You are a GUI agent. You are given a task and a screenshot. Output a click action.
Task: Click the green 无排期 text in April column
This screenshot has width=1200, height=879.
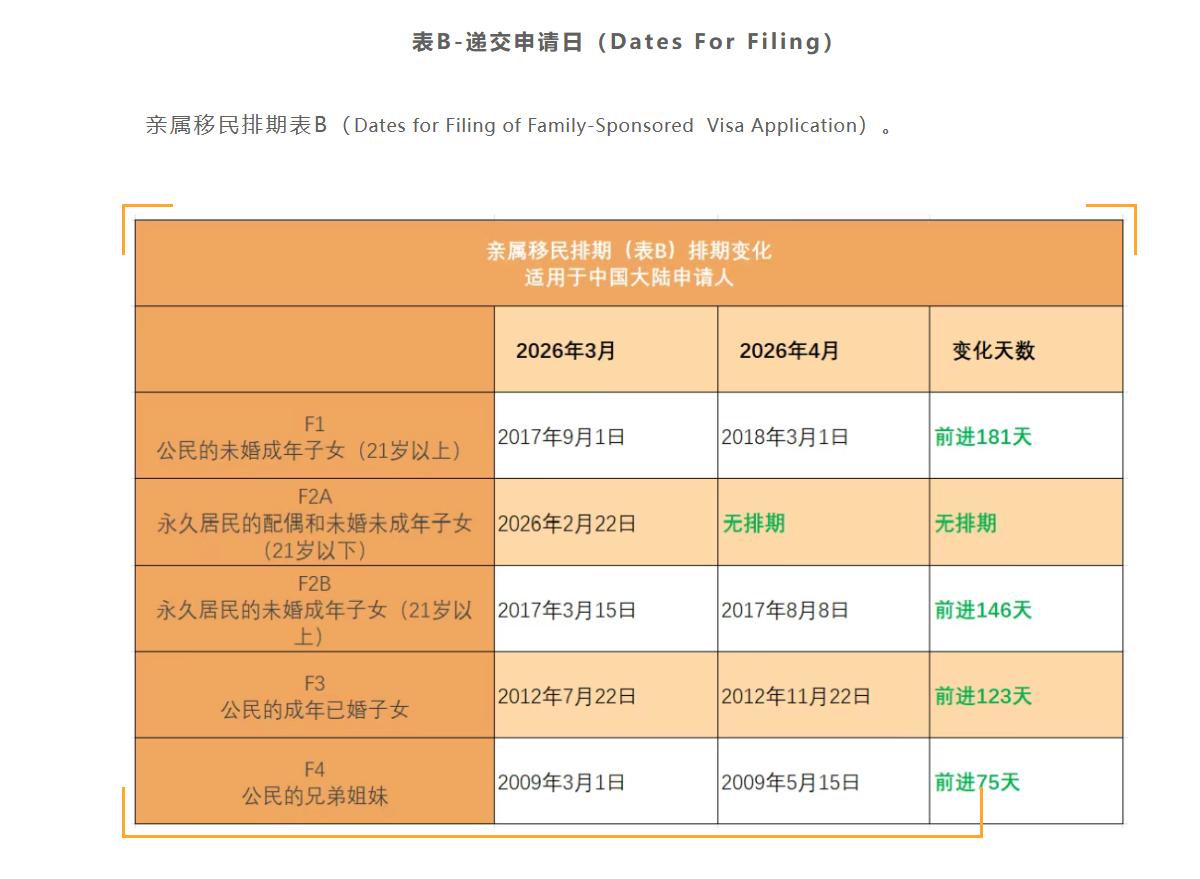(755, 522)
